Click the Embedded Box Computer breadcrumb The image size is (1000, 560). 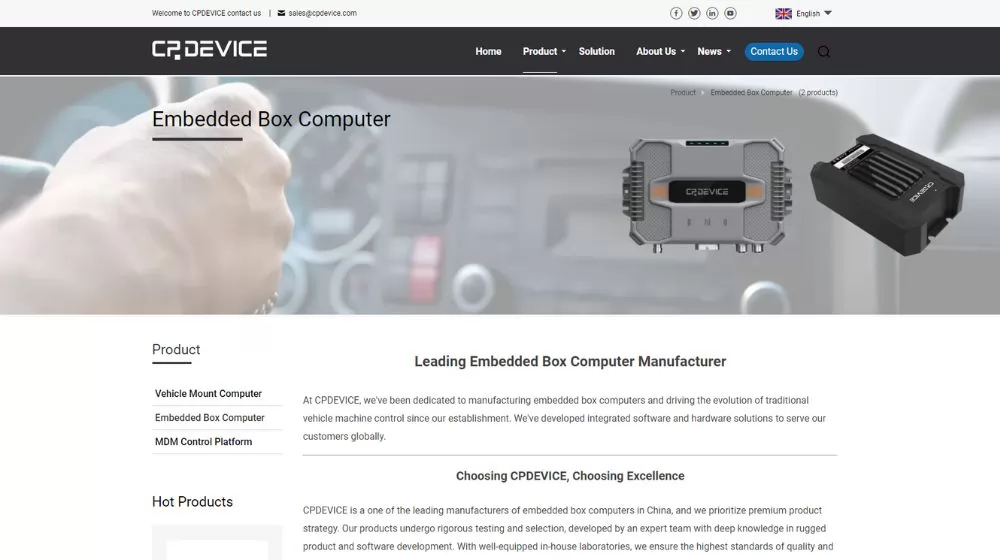coord(751,92)
